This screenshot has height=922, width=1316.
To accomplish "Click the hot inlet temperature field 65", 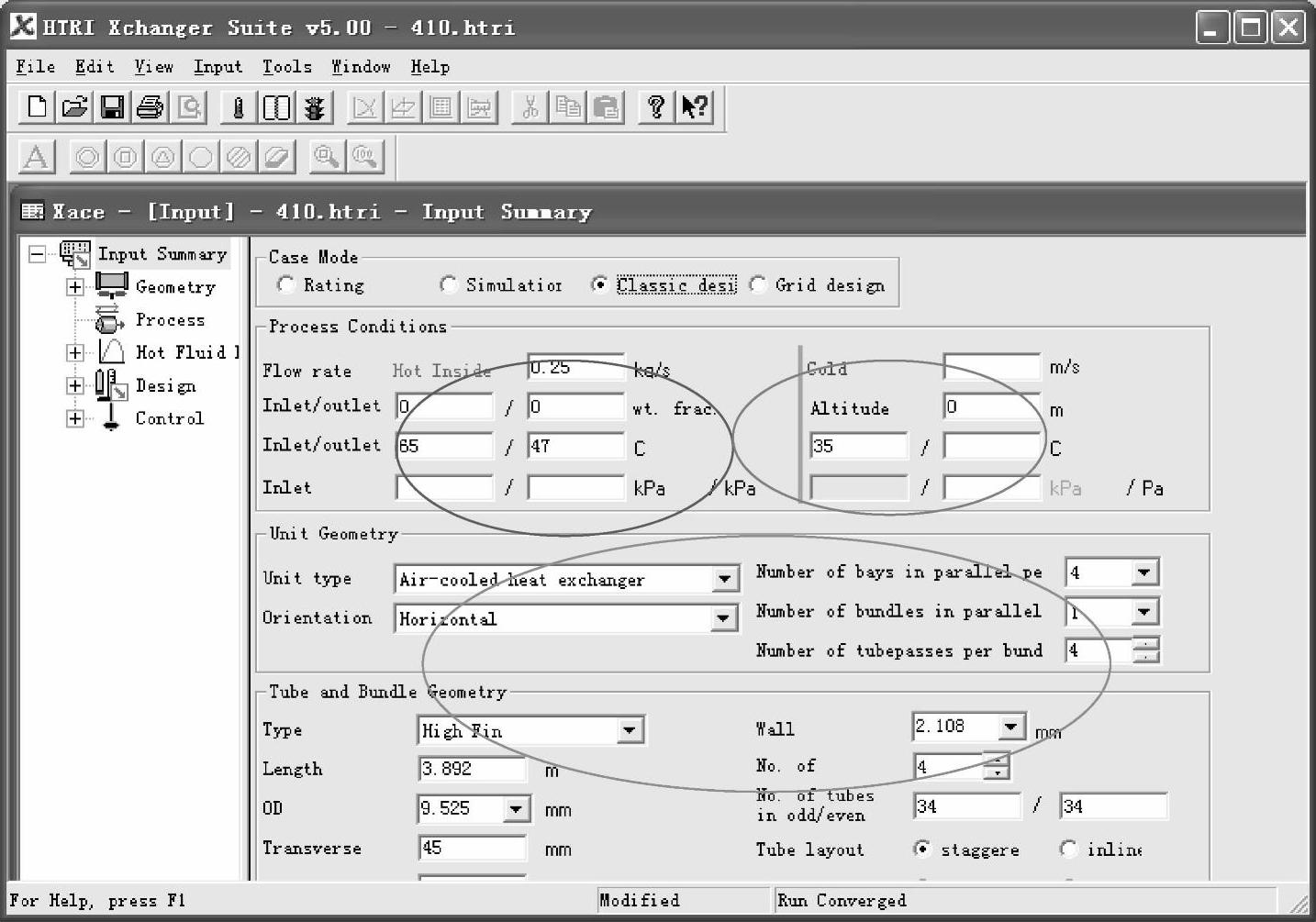I will tap(445, 446).
